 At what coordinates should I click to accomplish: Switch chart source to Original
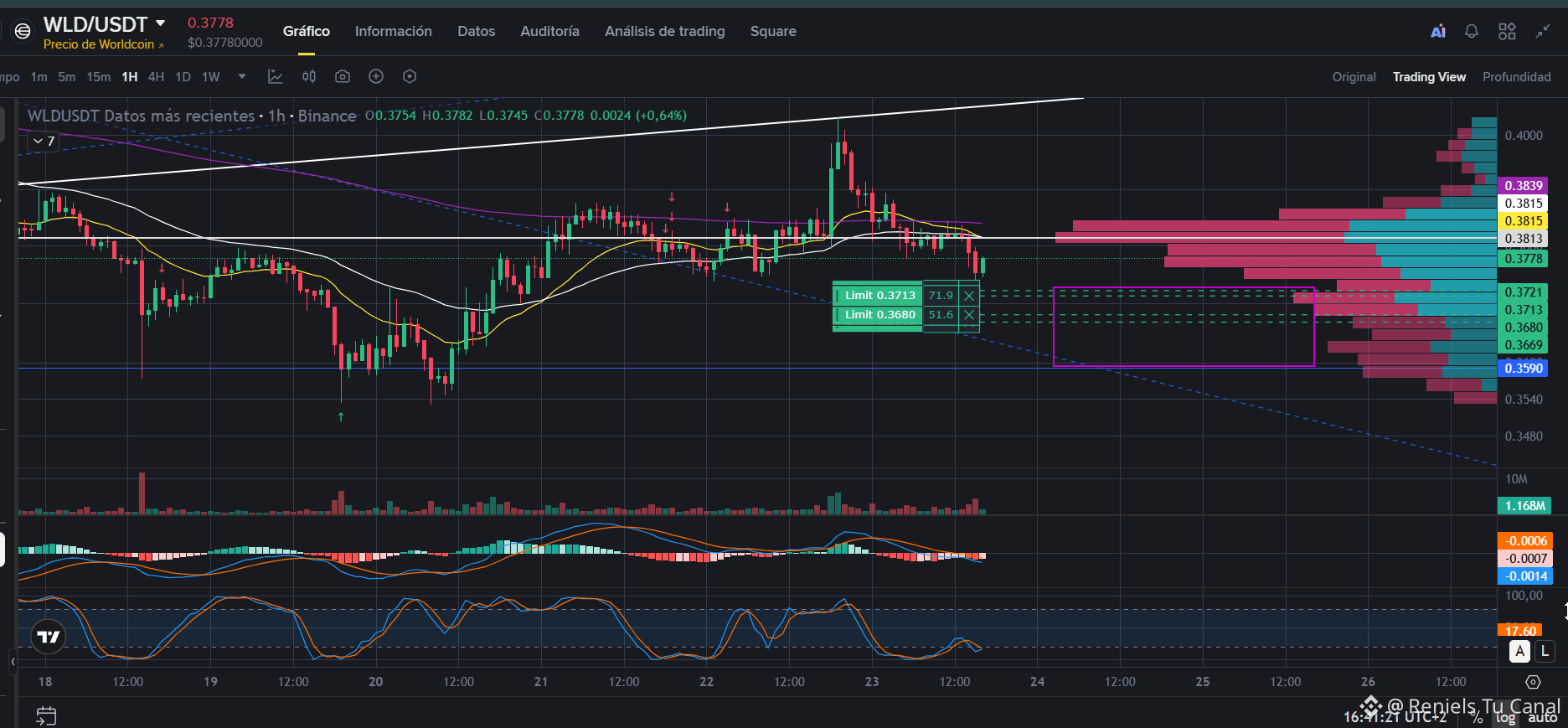pyautogui.click(x=1354, y=77)
